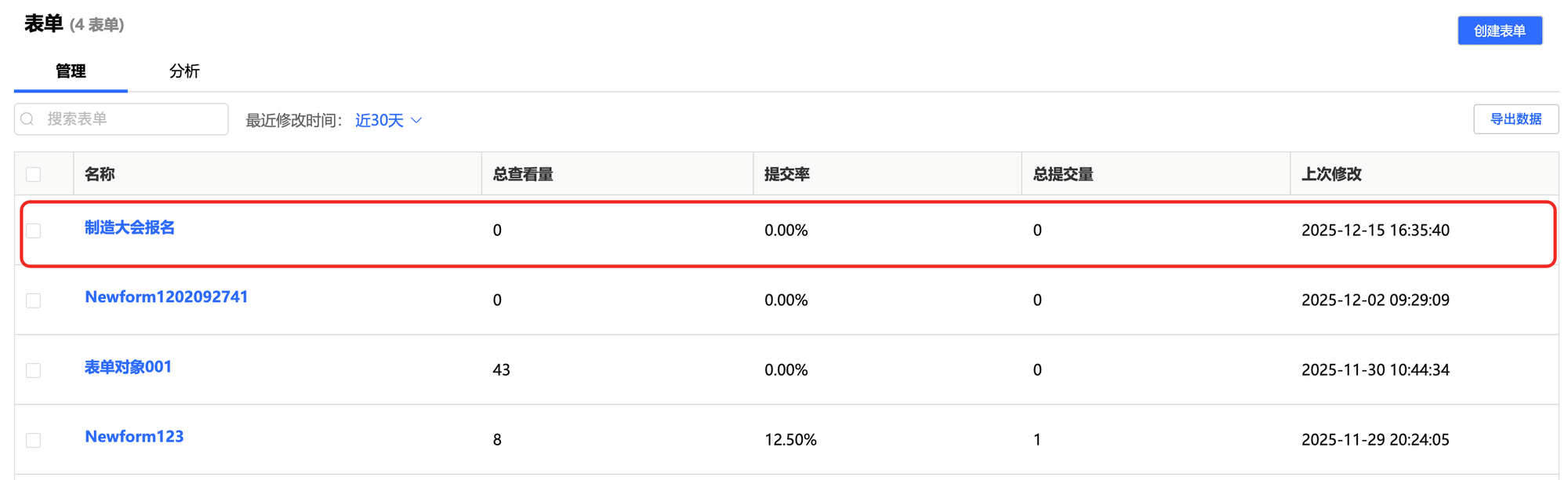The width and height of the screenshot is (1568, 480).
Task: Click the 总查看量 column header
Action: pyautogui.click(x=523, y=174)
